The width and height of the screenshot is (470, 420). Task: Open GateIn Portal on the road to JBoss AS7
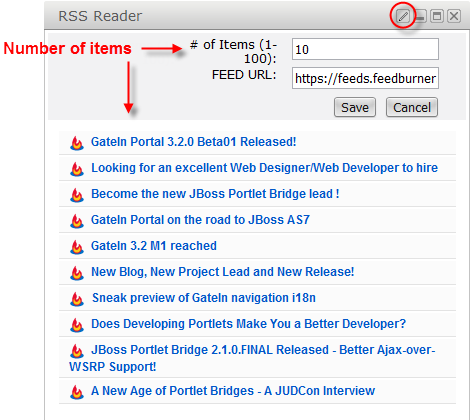(x=200, y=220)
